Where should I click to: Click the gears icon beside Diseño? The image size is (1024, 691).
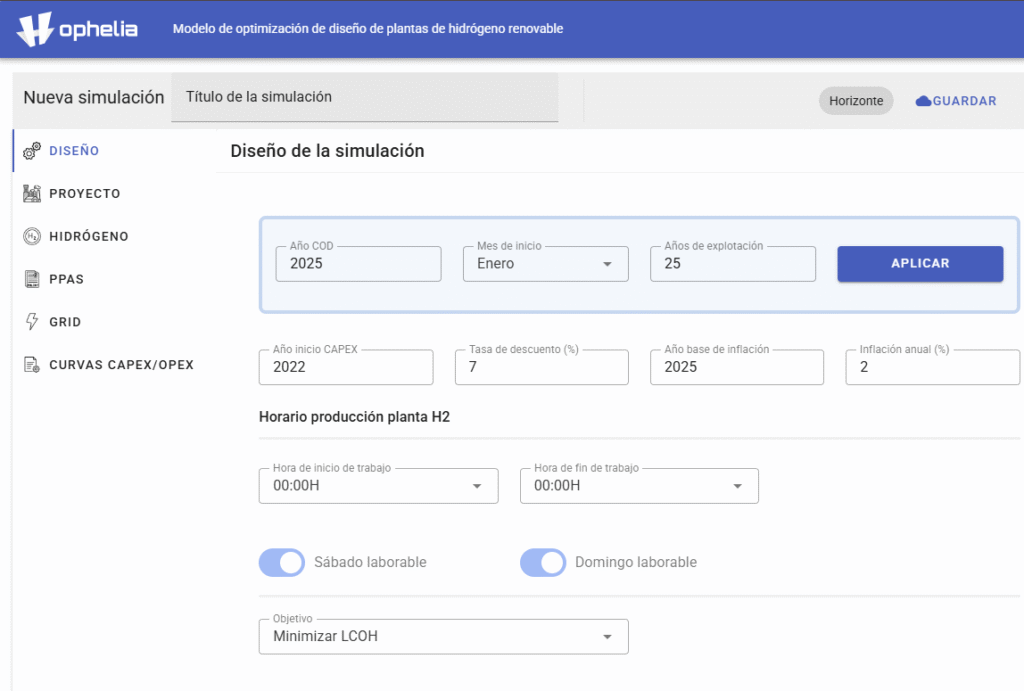pyautogui.click(x=31, y=151)
